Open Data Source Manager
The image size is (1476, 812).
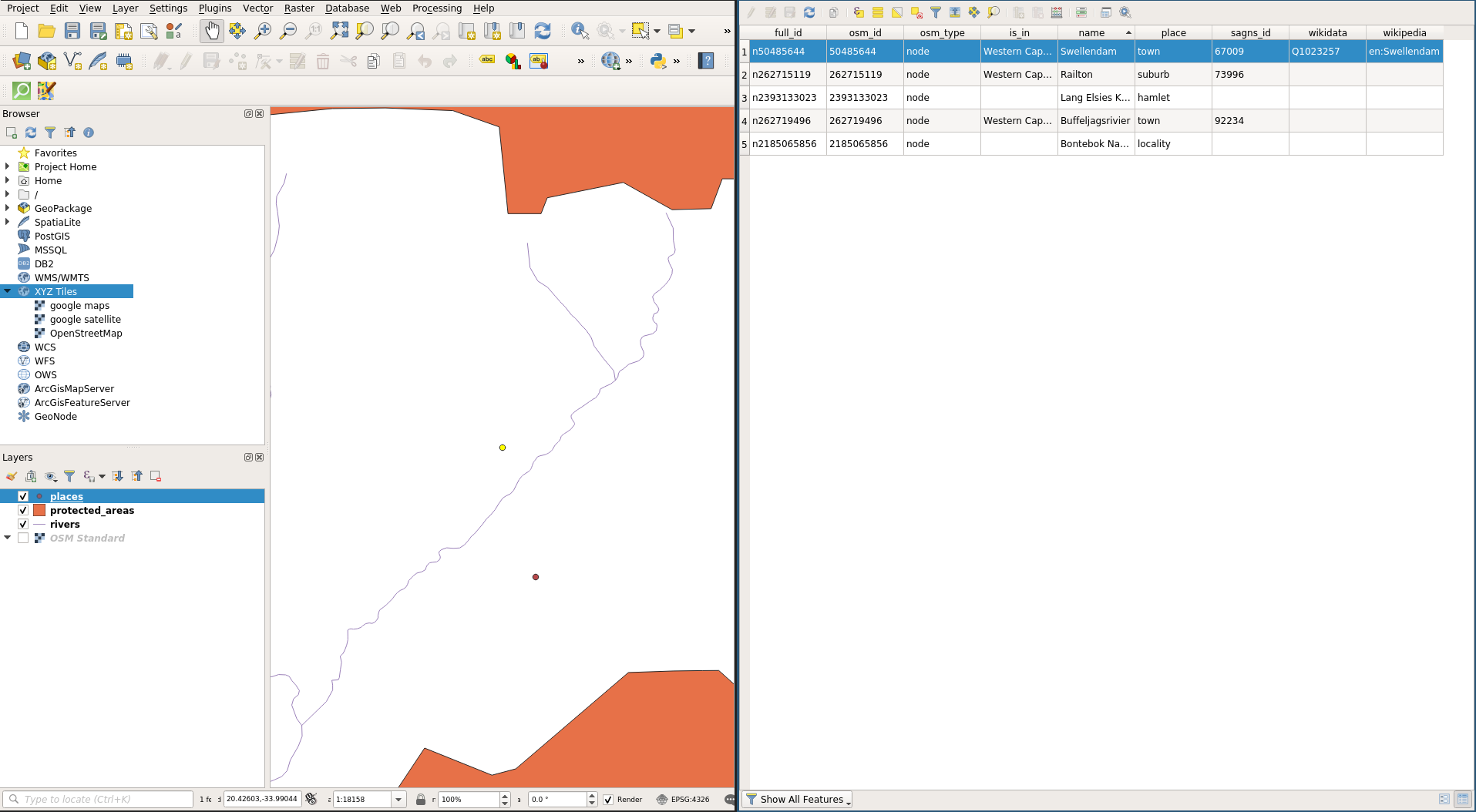tap(22, 61)
